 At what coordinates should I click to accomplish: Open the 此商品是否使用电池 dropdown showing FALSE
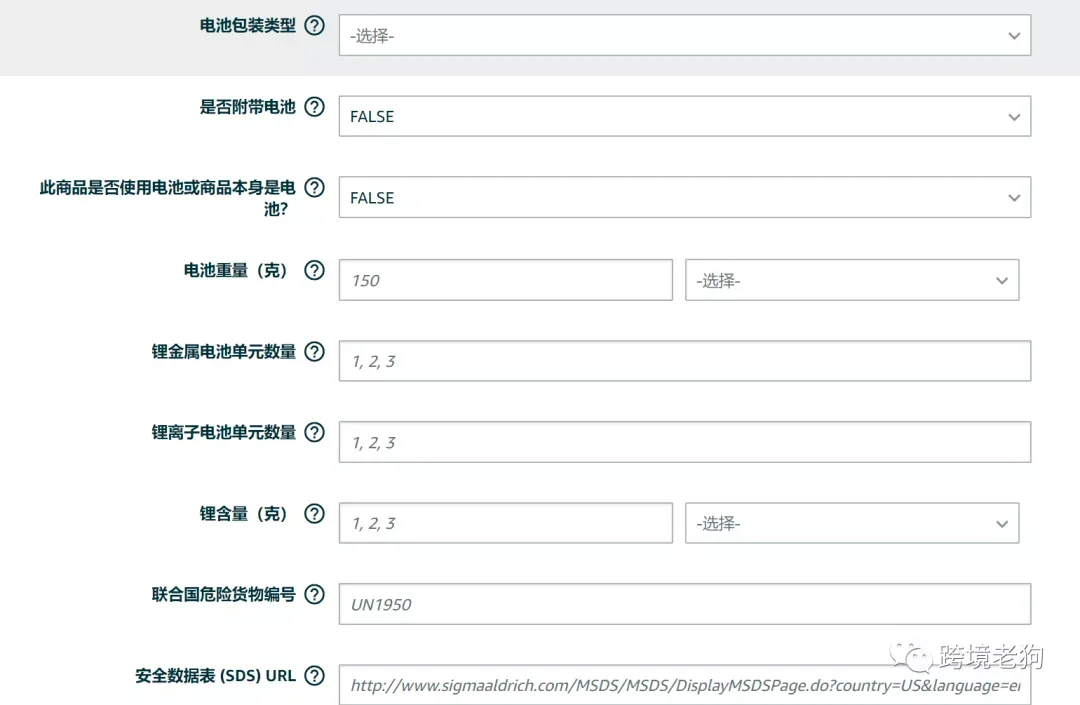point(685,198)
